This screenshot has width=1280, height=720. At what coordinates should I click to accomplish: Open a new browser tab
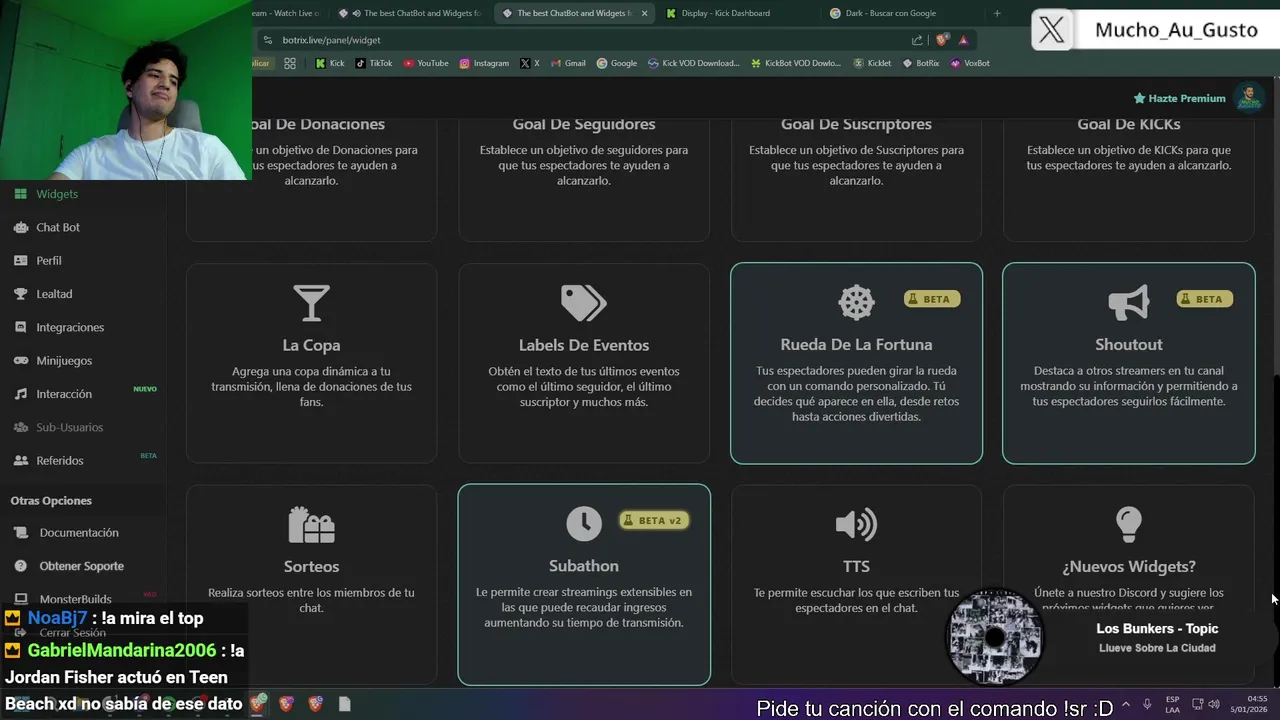[x=997, y=13]
